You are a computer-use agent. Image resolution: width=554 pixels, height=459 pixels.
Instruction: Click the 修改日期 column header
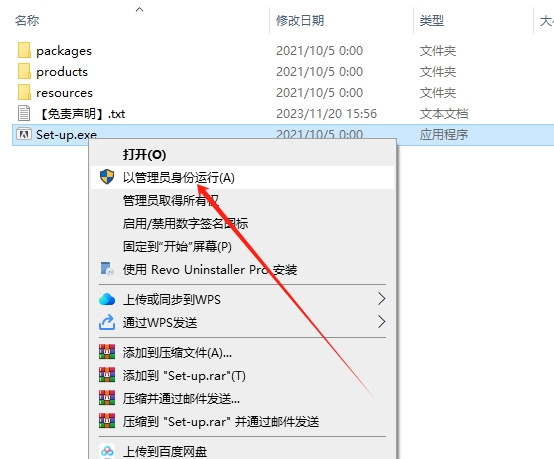click(x=300, y=20)
